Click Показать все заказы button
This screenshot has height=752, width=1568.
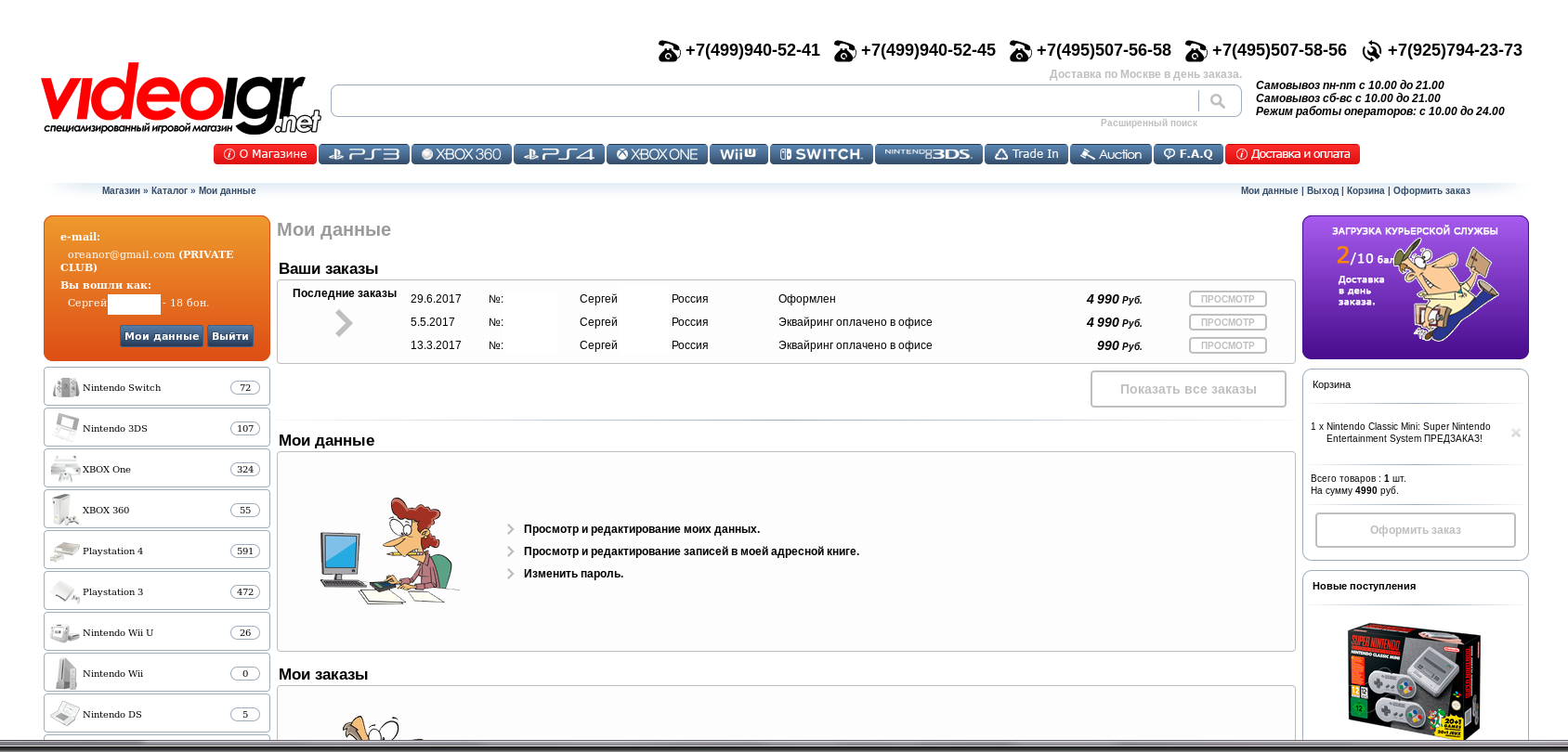[1188, 389]
